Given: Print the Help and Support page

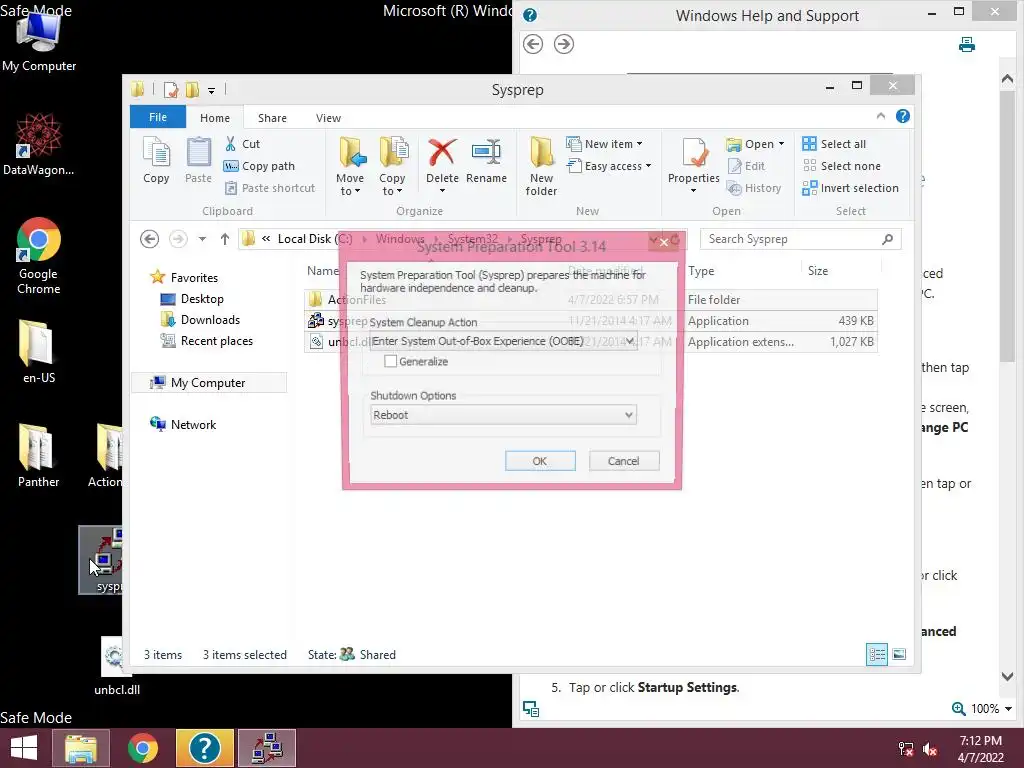Looking at the screenshot, I should pos(967,44).
